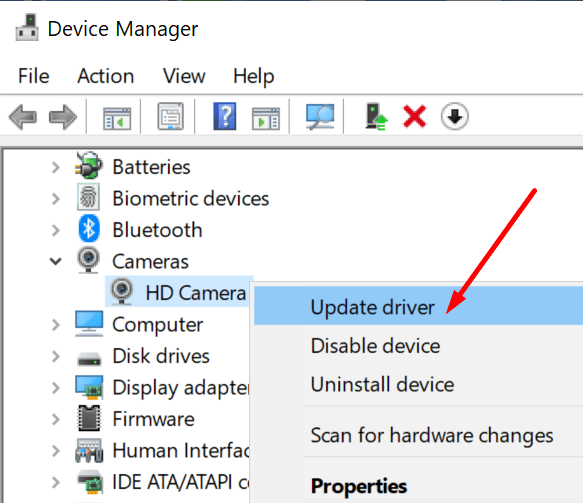Image resolution: width=583 pixels, height=503 pixels.
Task: Click the Batteries category icon
Action: pos(88,165)
